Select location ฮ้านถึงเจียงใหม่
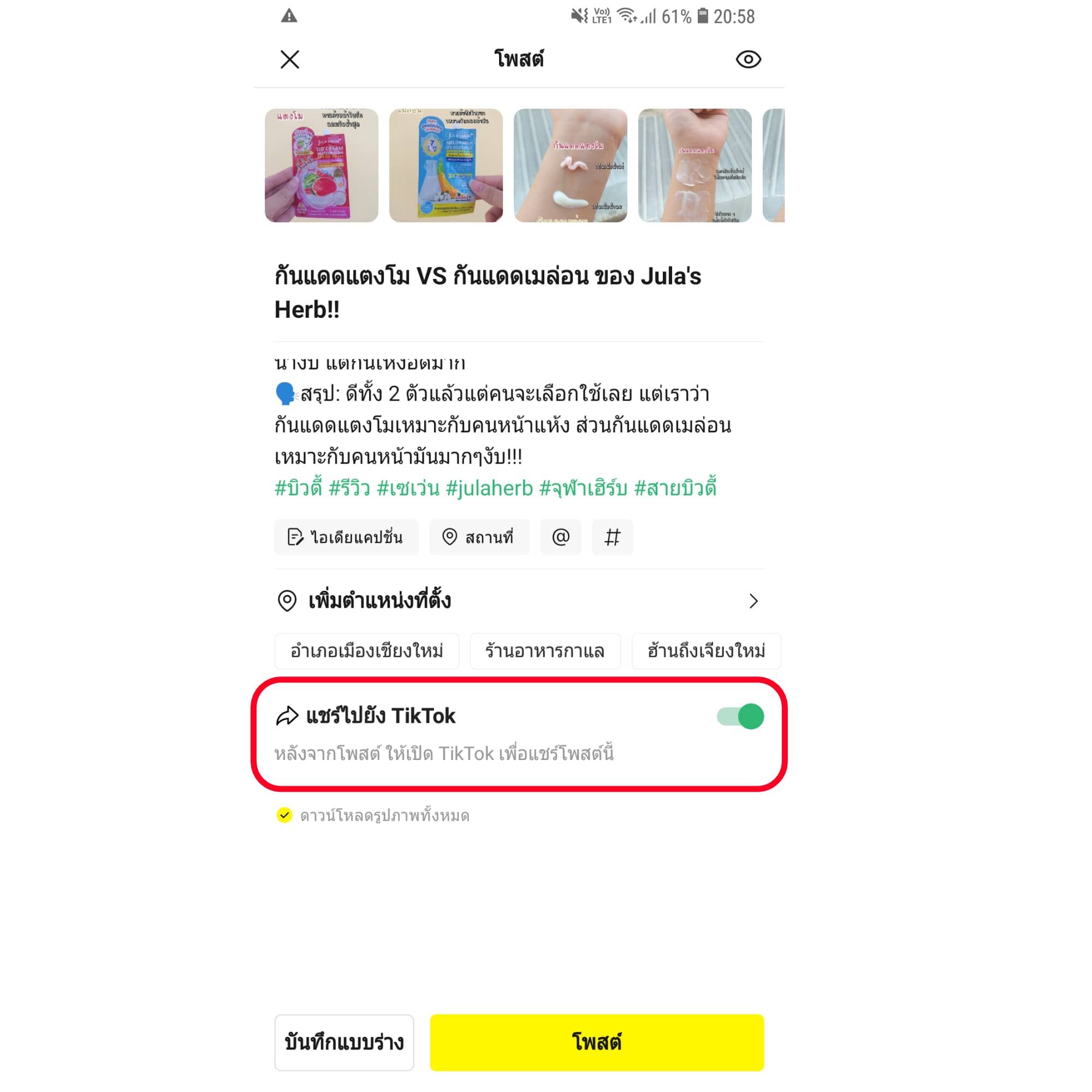The width and height of the screenshot is (1092, 1092). 706,651
